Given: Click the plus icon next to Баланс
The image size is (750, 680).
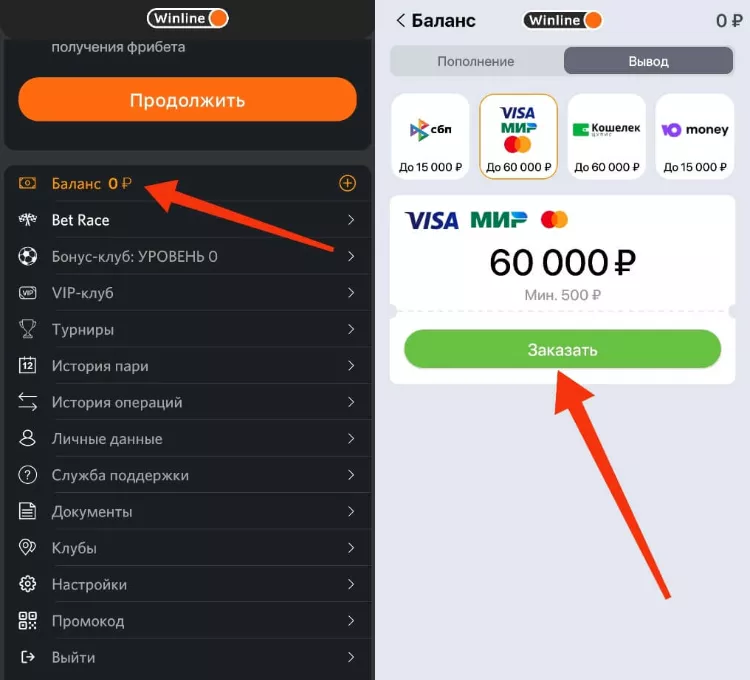Looking at the screenshot, I should click(x=347, y=183).
